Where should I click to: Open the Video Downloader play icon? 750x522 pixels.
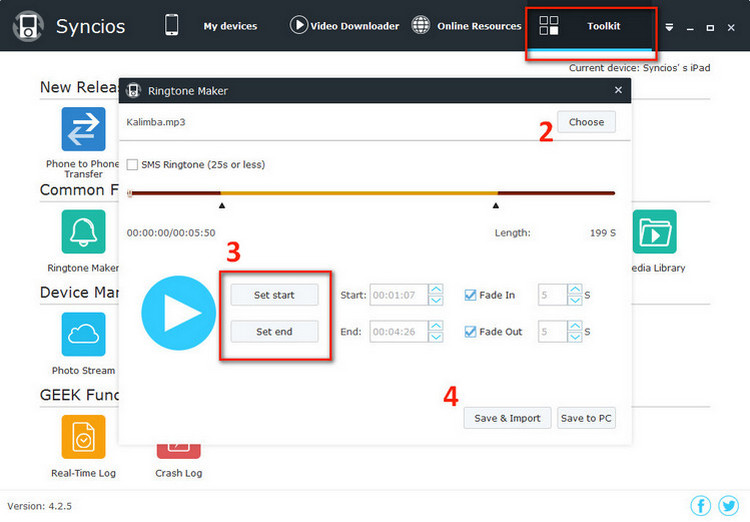[x=298, y=25]
